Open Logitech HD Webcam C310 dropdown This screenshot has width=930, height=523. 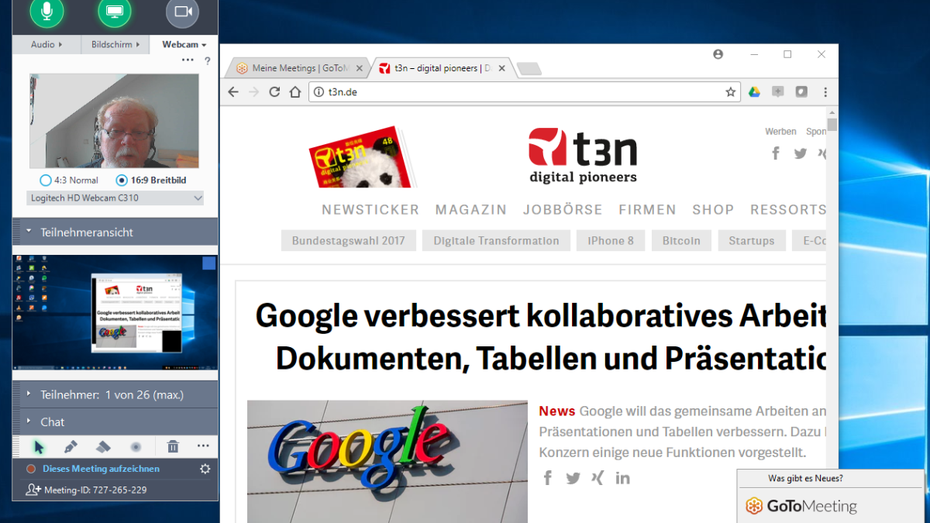pos(115,198)
